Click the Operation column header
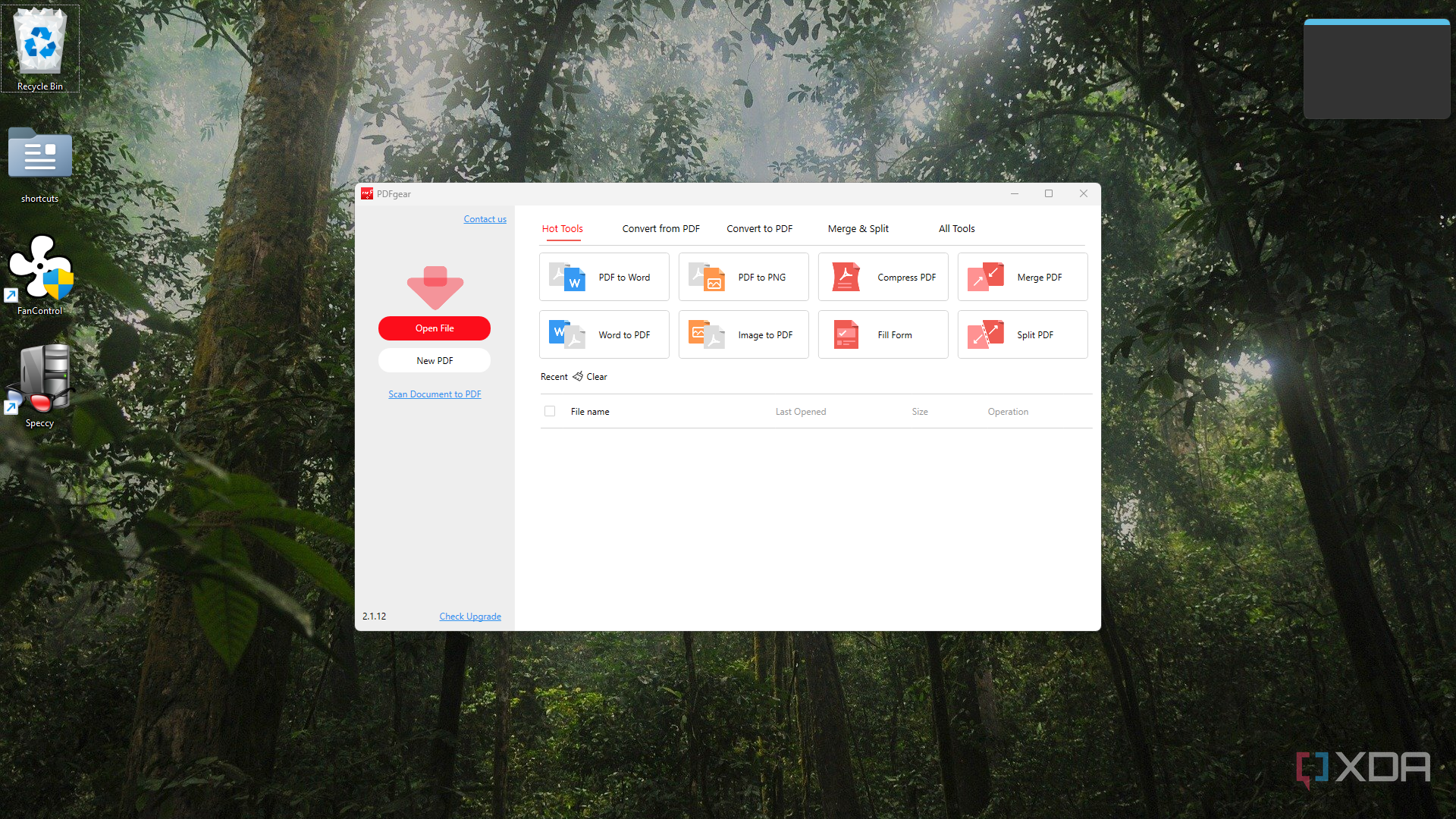This screenshot has width=1456, height=819. [1008, 412]
